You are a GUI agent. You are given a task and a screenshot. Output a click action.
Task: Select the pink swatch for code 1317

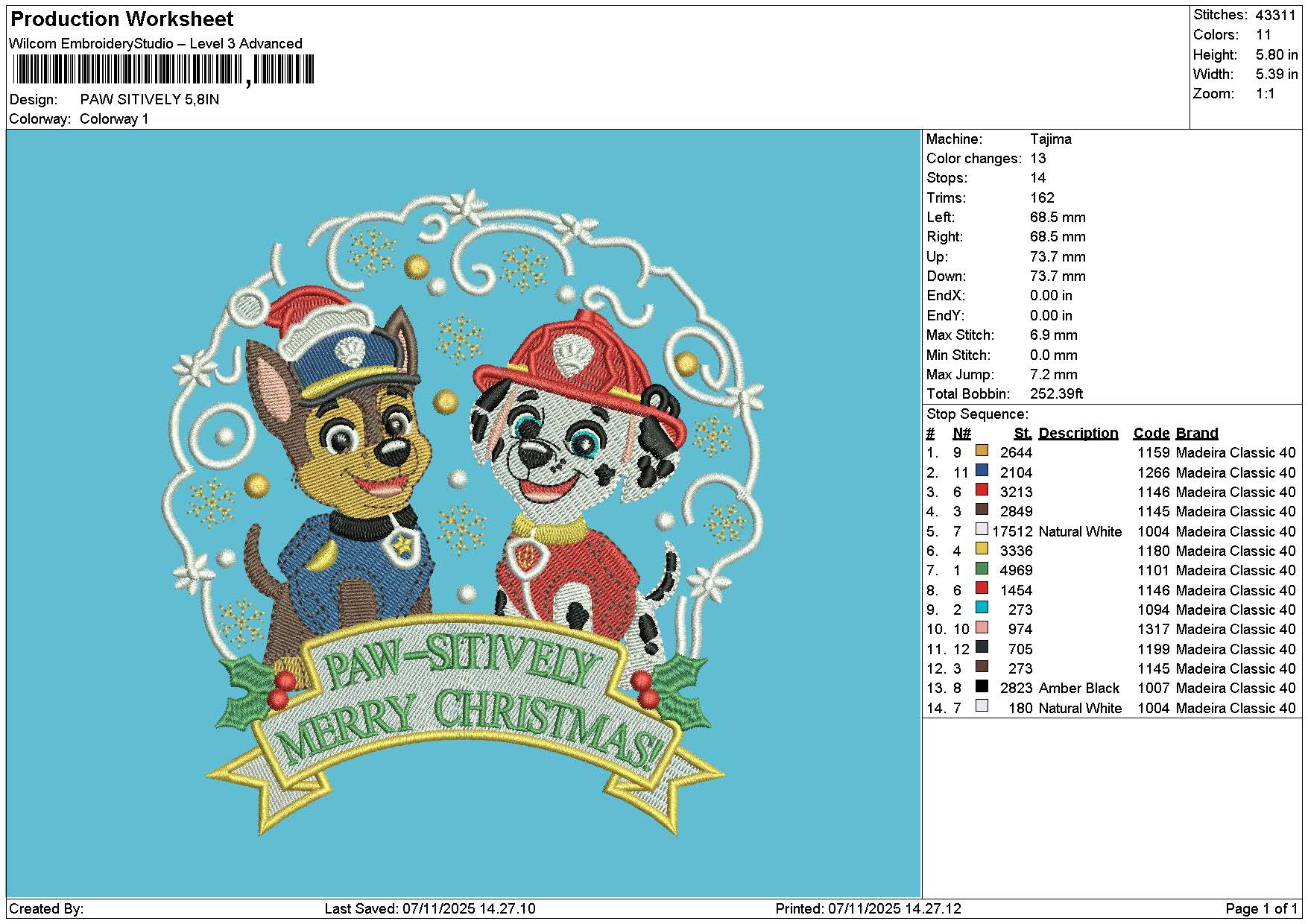click(x=982, y=627)
